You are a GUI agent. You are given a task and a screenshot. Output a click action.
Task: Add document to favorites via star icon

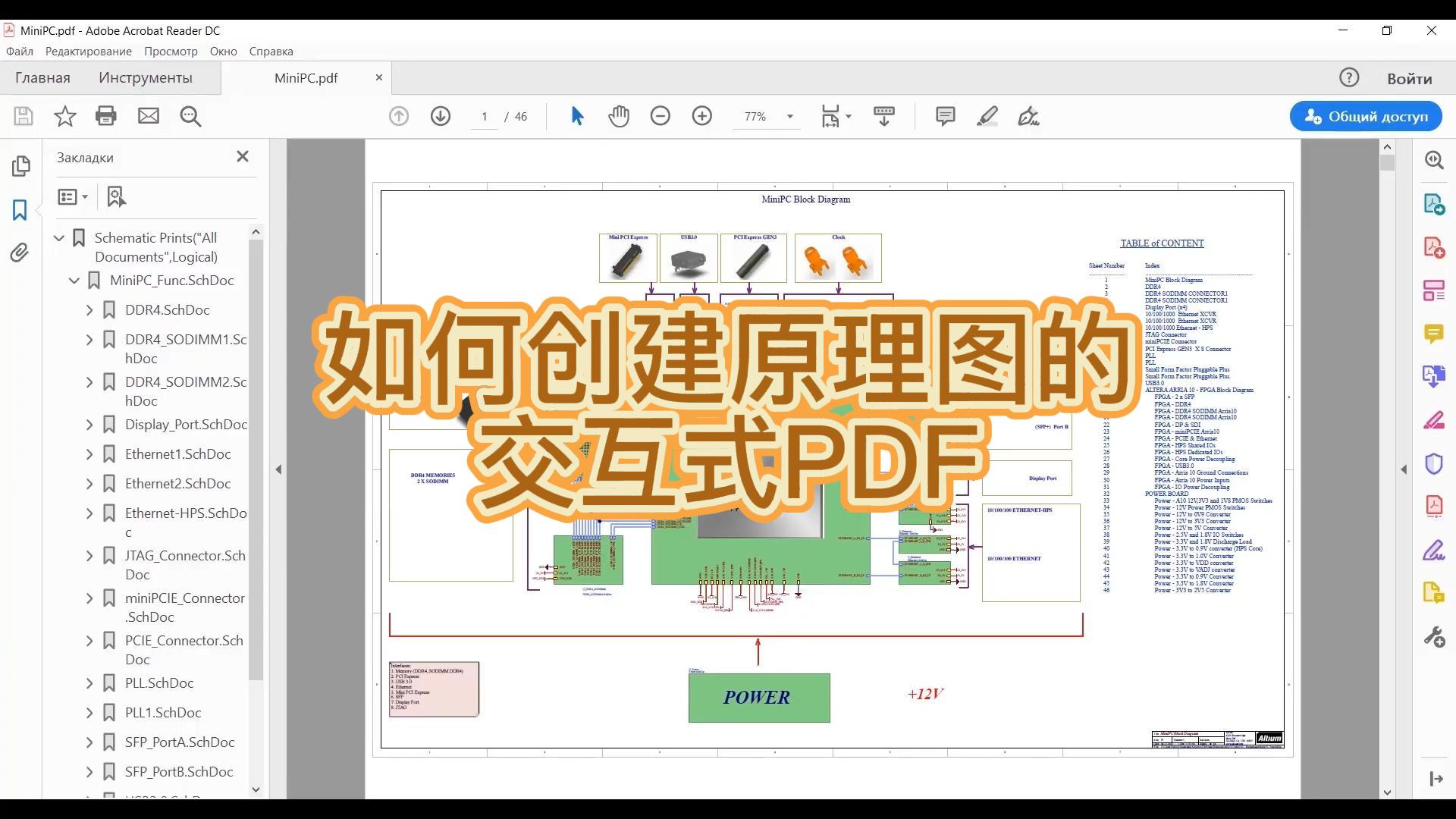(64, 116)
